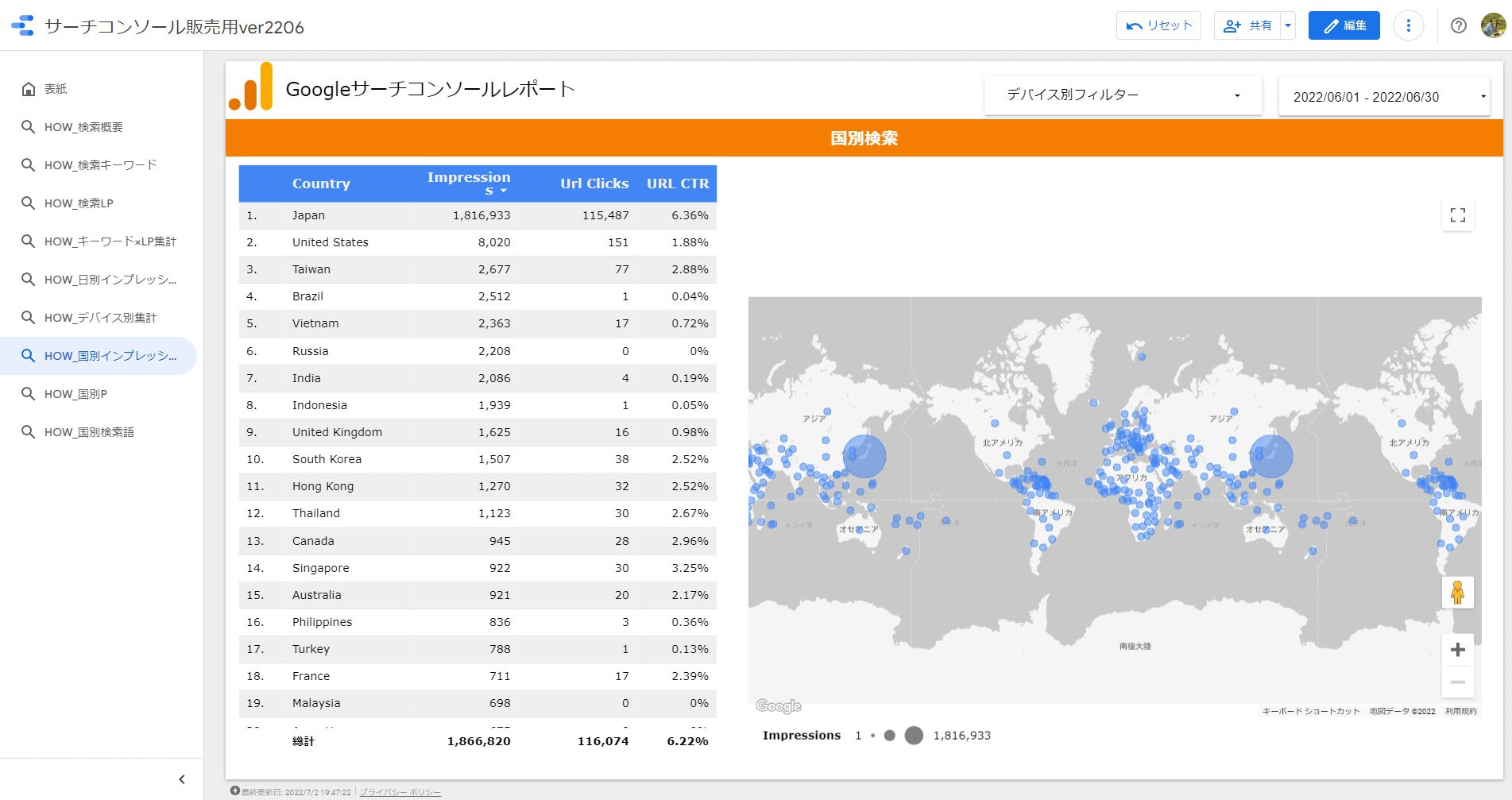Screen dimensions: 1512x800
Task: Select the HOW_国別インプレッシ... page
Action: (99, 356)
